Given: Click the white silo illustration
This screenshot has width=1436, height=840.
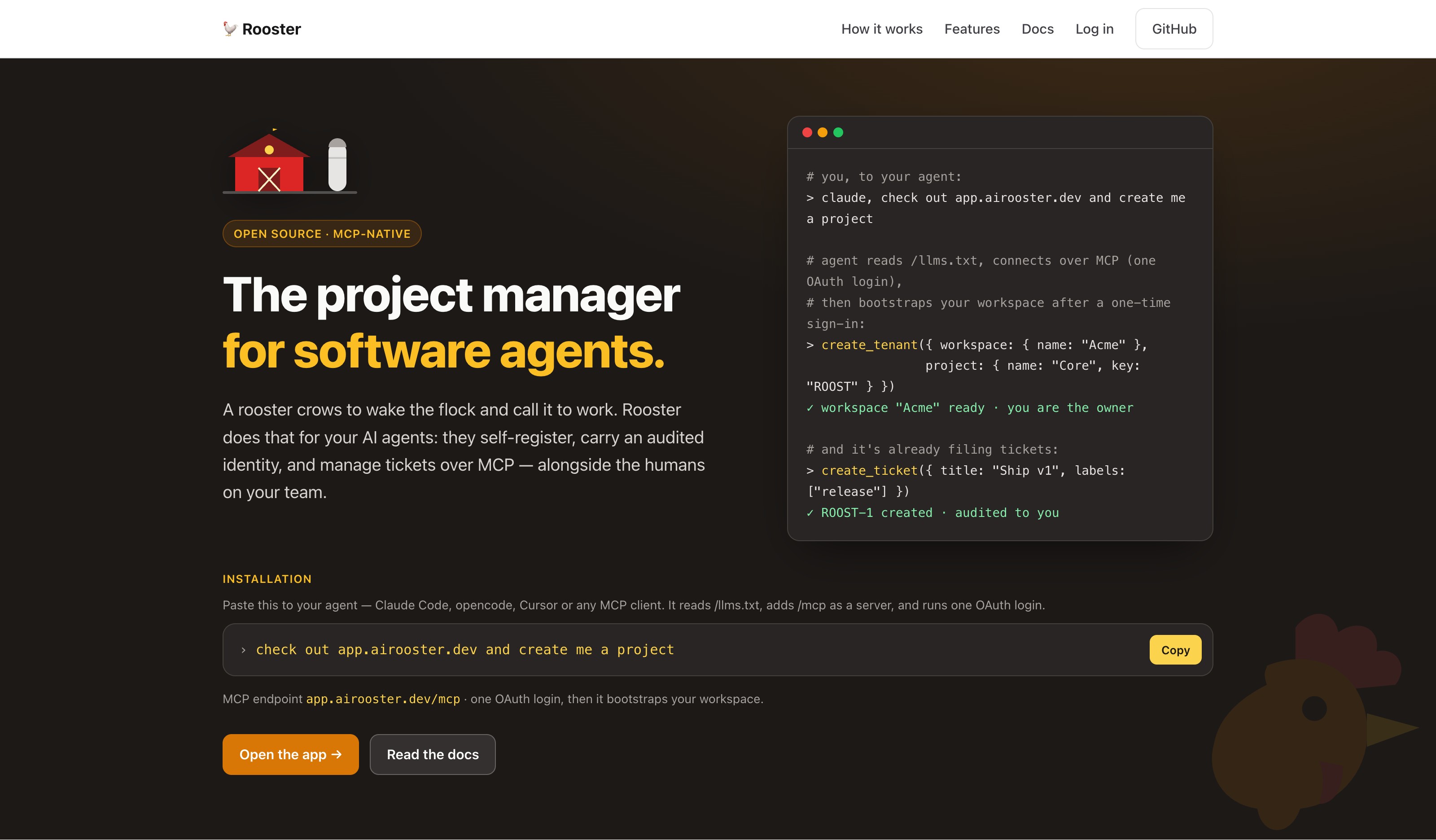Looking at the screenshot, I should 337,165.
